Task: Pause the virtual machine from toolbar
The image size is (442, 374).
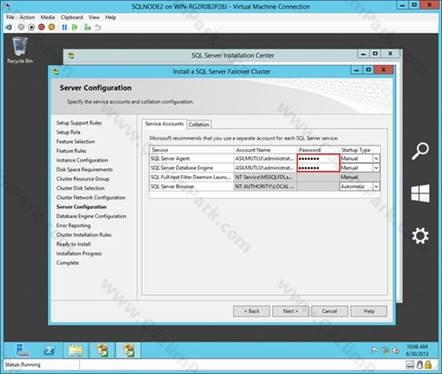Action: point(64,27)
